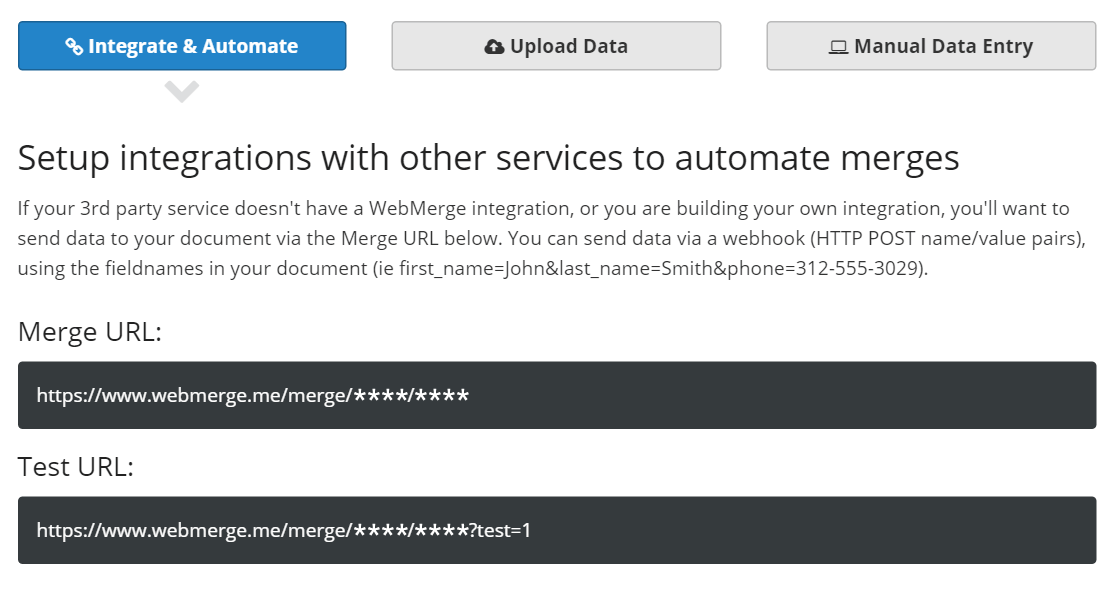Image resolution: width=1120 pixels, height=590 pixels.
Task: Click the 'Merge URL:' label
Action: pyautogui.click(x=90, y=332)
